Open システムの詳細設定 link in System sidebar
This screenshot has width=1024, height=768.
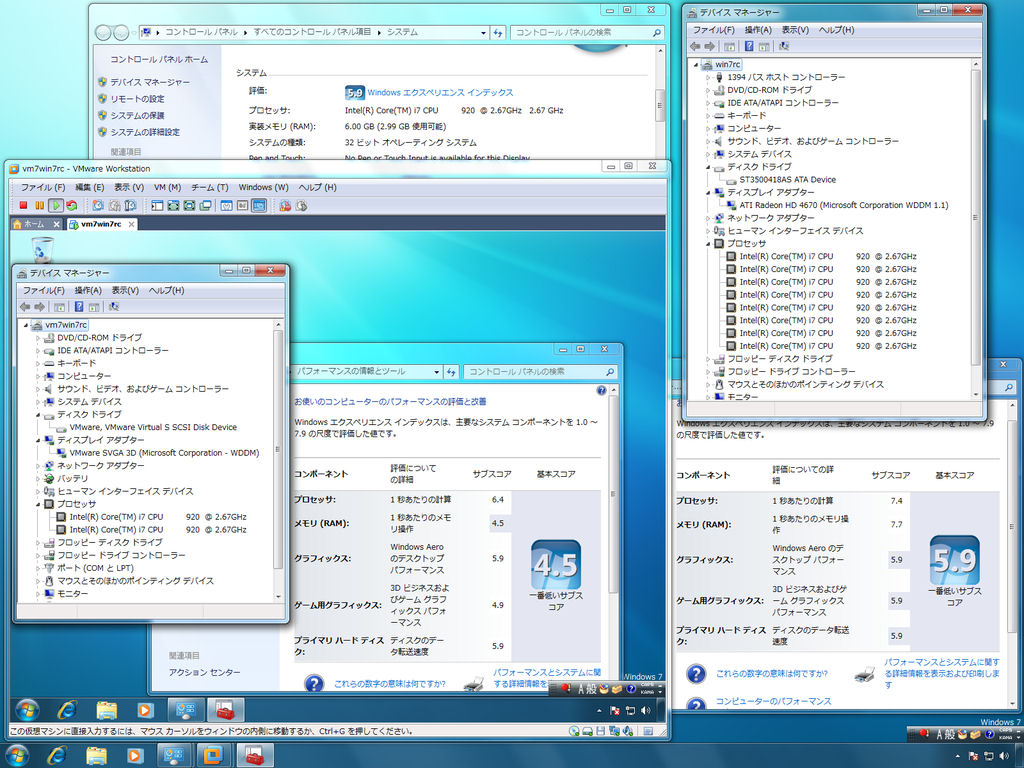point(145,132)
